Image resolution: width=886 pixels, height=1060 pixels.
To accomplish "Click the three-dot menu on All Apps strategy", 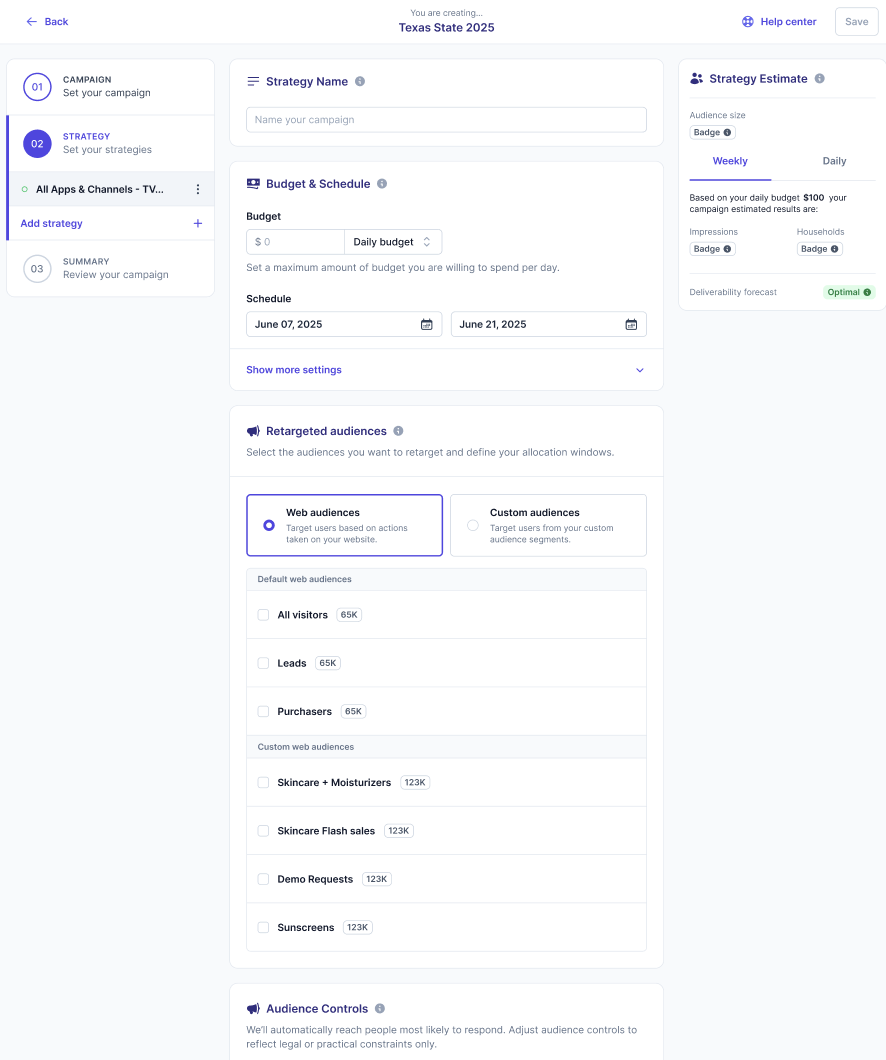I will pyautogui.click(x=197, y=189).
